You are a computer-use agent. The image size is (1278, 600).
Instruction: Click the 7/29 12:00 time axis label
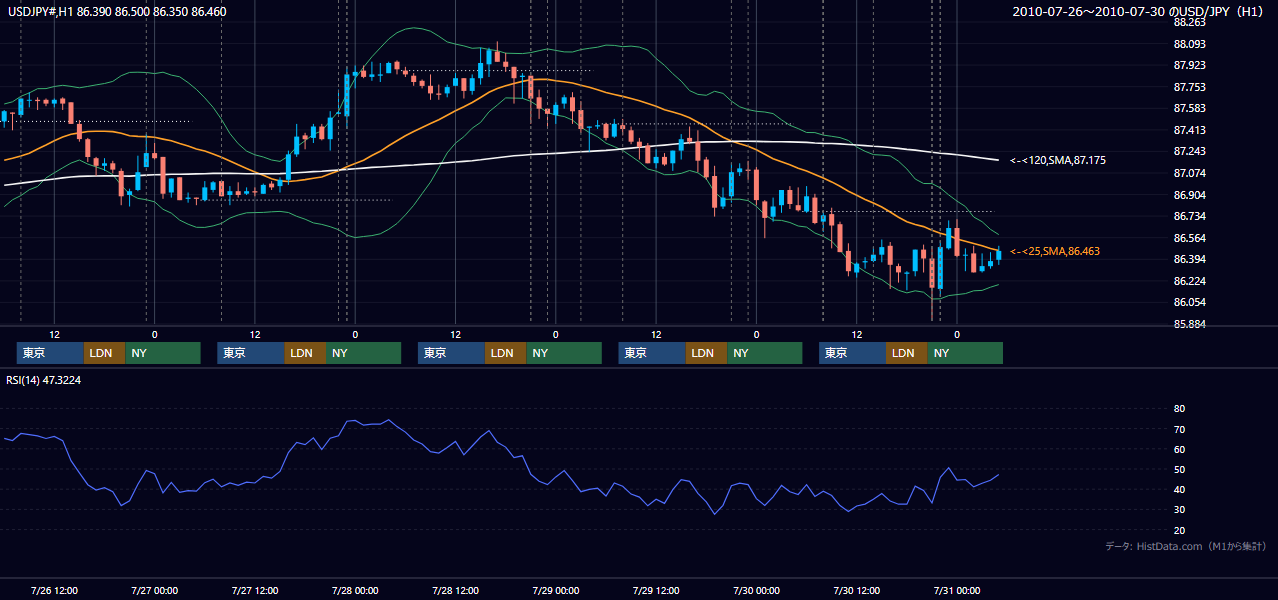(x=656, y=590)
